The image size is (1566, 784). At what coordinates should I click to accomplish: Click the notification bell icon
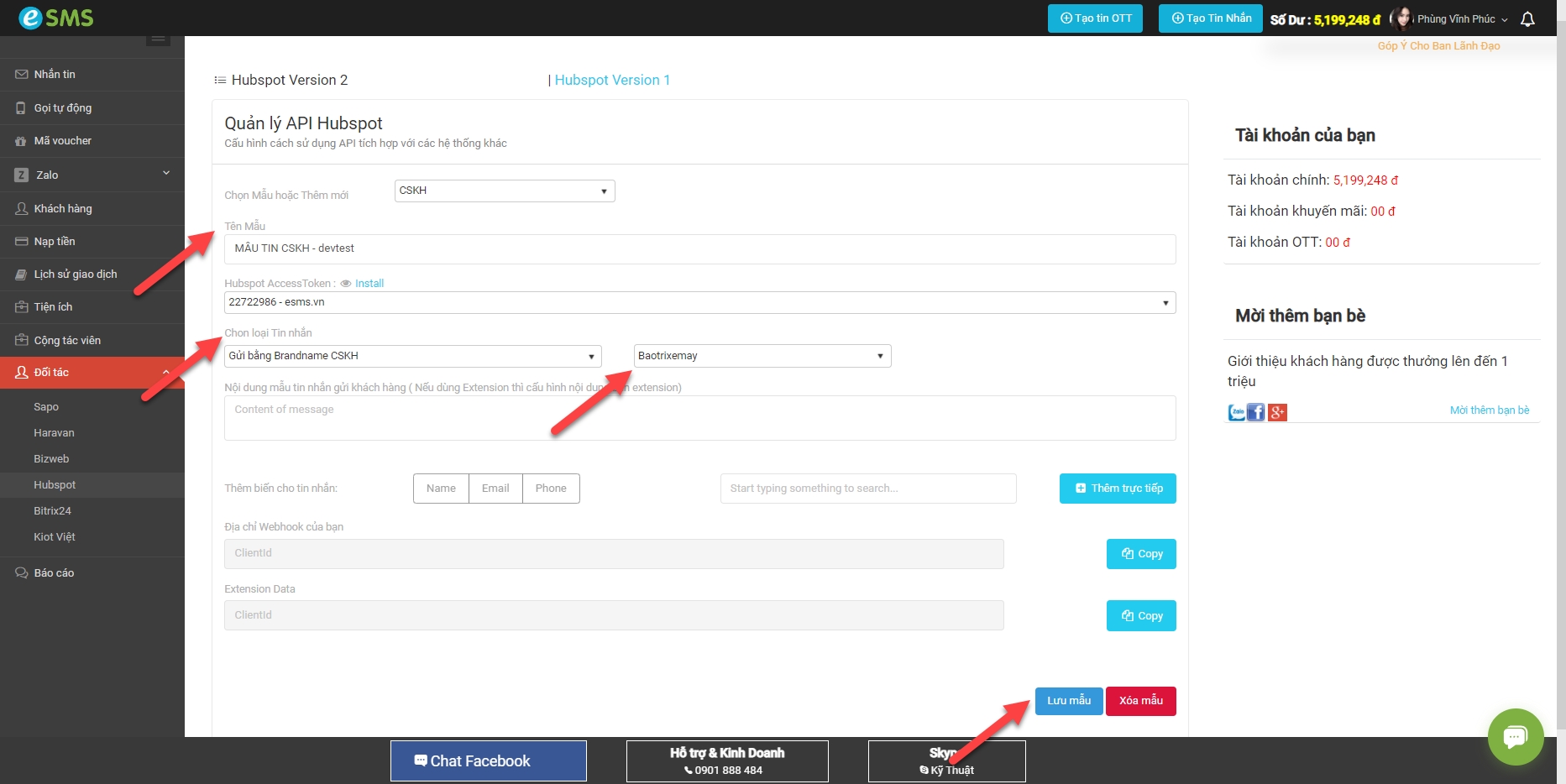click(x=1527, y=19)
